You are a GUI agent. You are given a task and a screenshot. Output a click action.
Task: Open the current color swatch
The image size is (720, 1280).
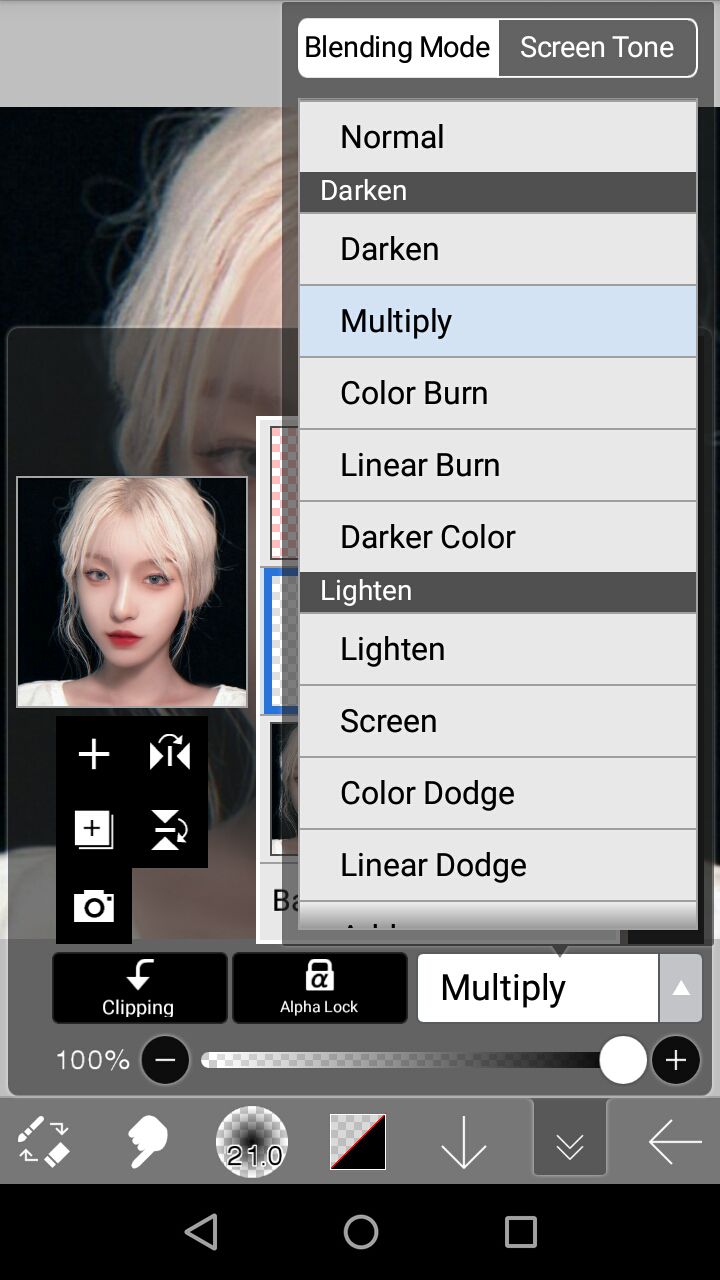[358, 1141]
